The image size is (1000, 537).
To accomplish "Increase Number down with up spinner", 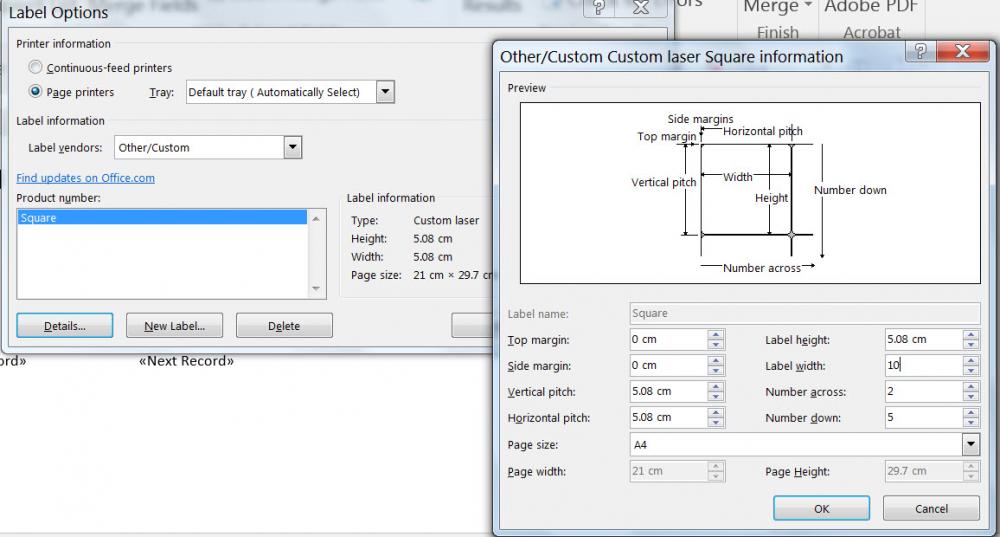I will (971, 412).
